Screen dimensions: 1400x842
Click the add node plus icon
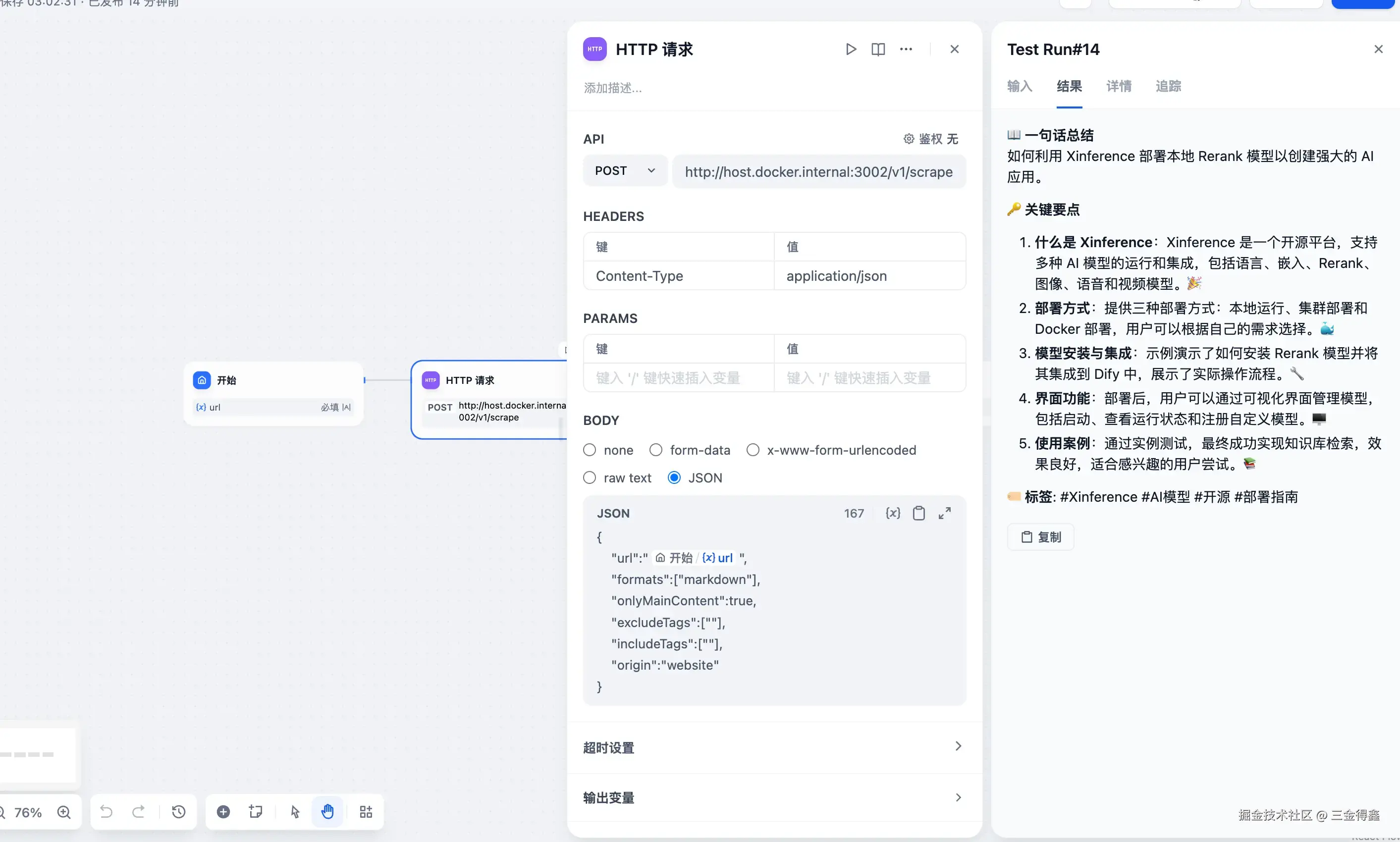pyautogui.click(x=223, y=811)
